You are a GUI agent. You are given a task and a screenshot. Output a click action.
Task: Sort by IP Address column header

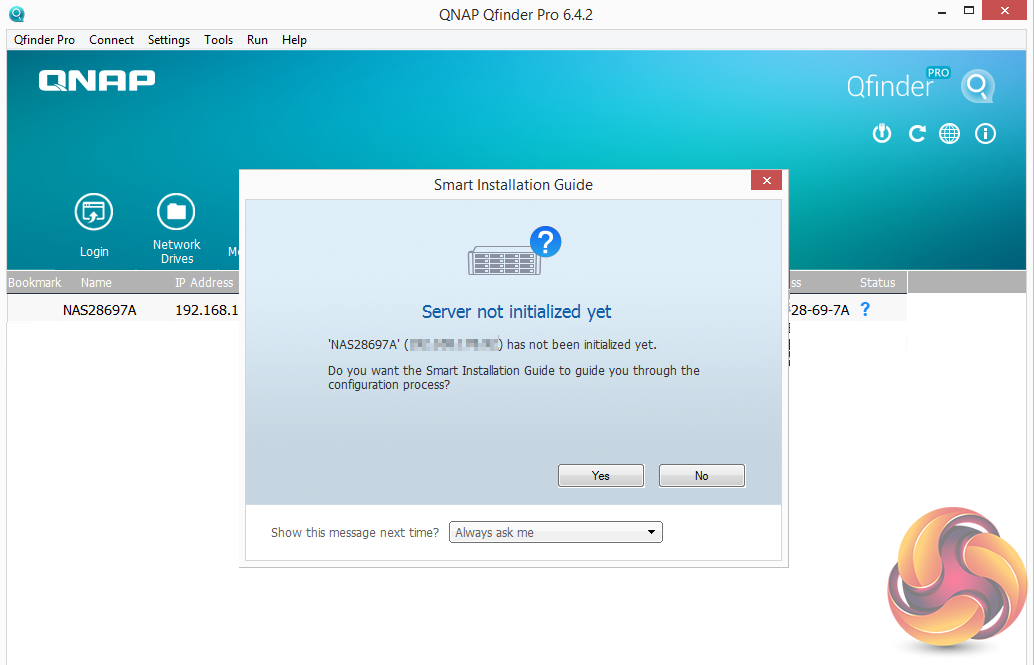(204, 282)
